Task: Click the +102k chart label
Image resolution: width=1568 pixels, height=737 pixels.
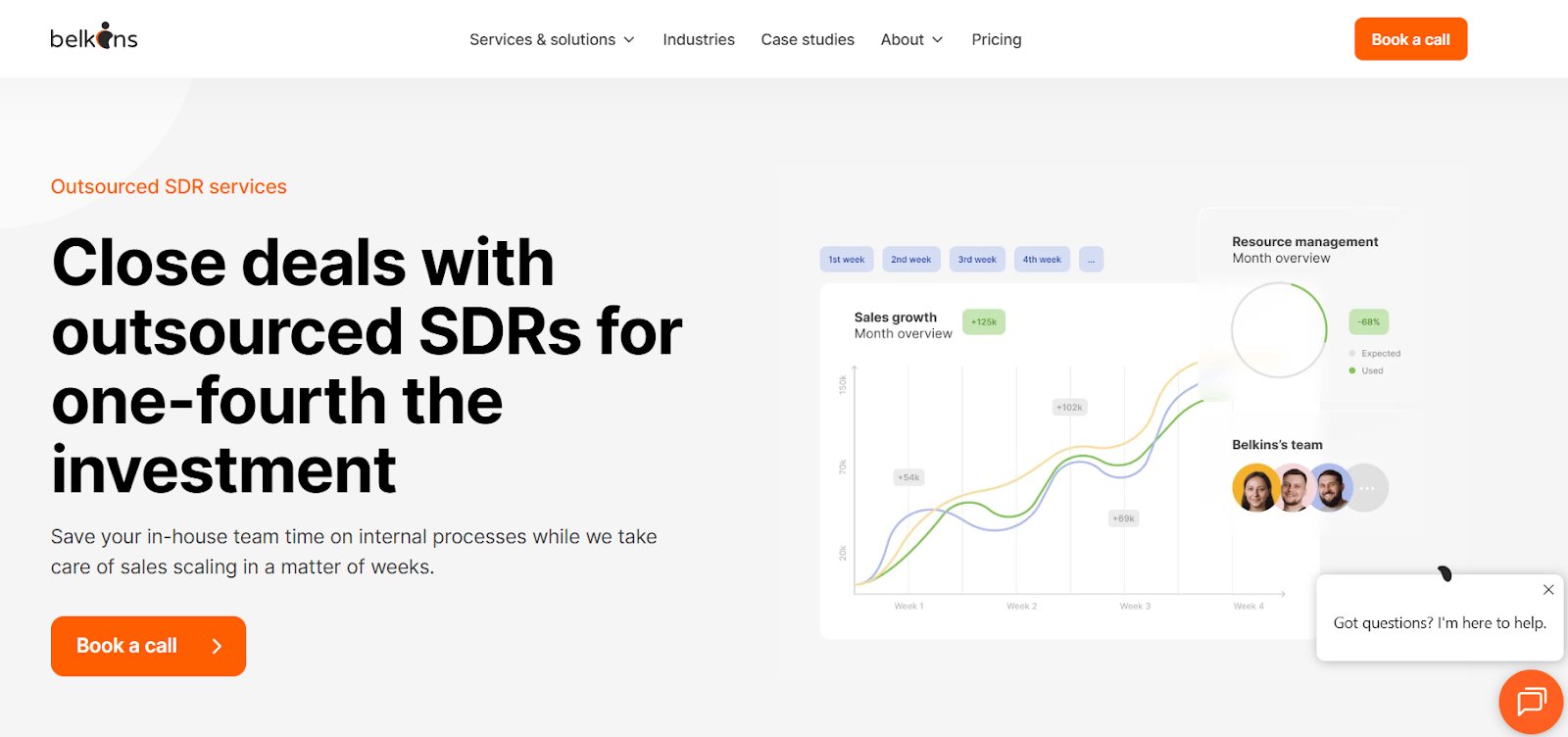Action: click(x=1069, y=407)
